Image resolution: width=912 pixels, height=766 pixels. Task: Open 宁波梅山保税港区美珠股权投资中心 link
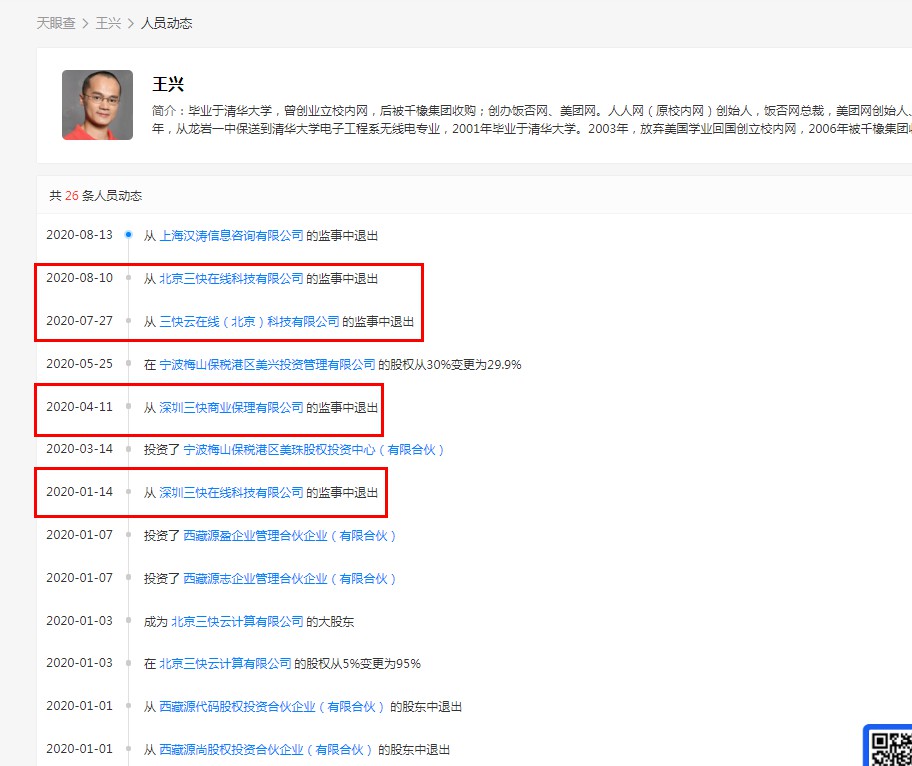314,450
